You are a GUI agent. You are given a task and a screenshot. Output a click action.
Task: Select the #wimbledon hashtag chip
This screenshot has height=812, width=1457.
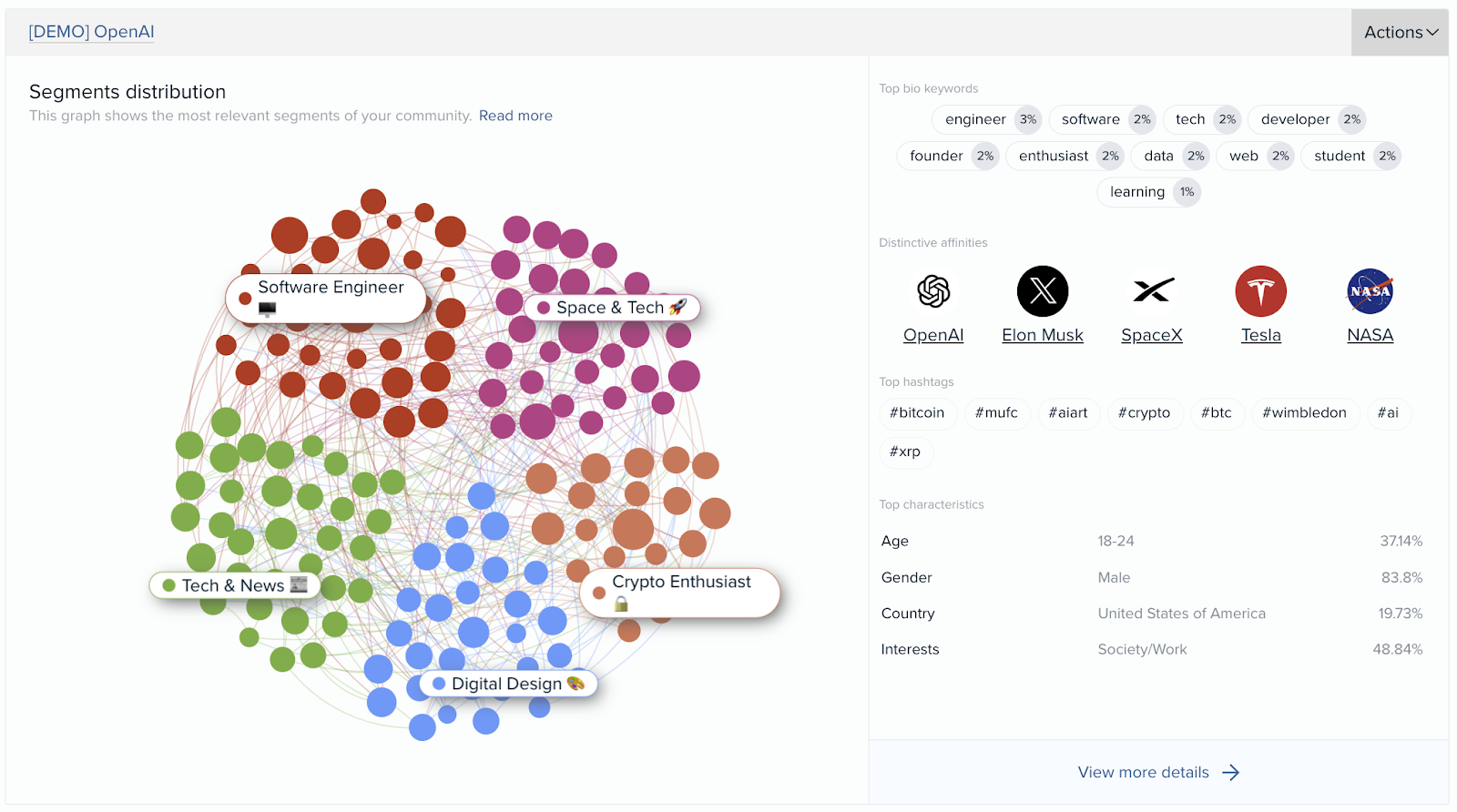1304,413
